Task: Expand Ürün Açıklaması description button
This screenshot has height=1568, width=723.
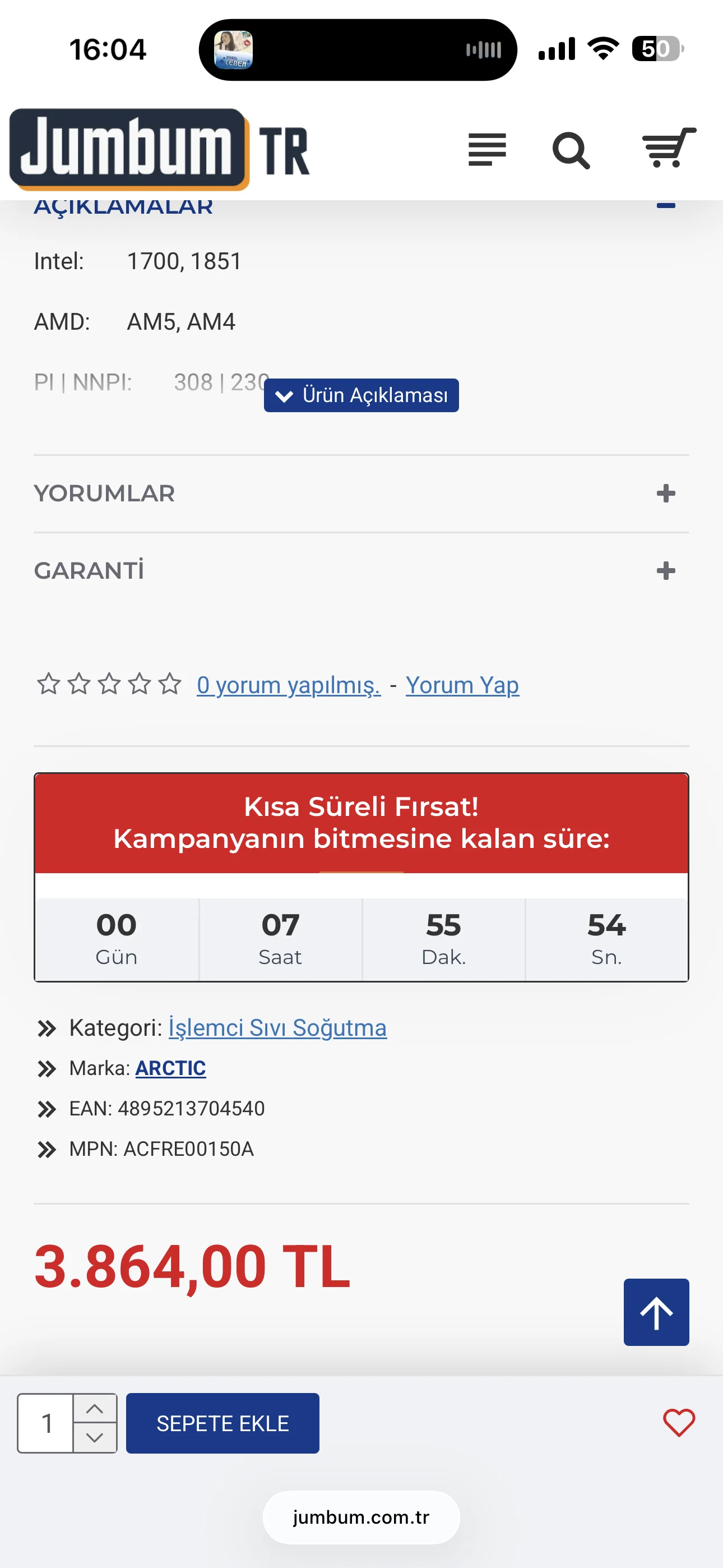Action: [361, 396]
